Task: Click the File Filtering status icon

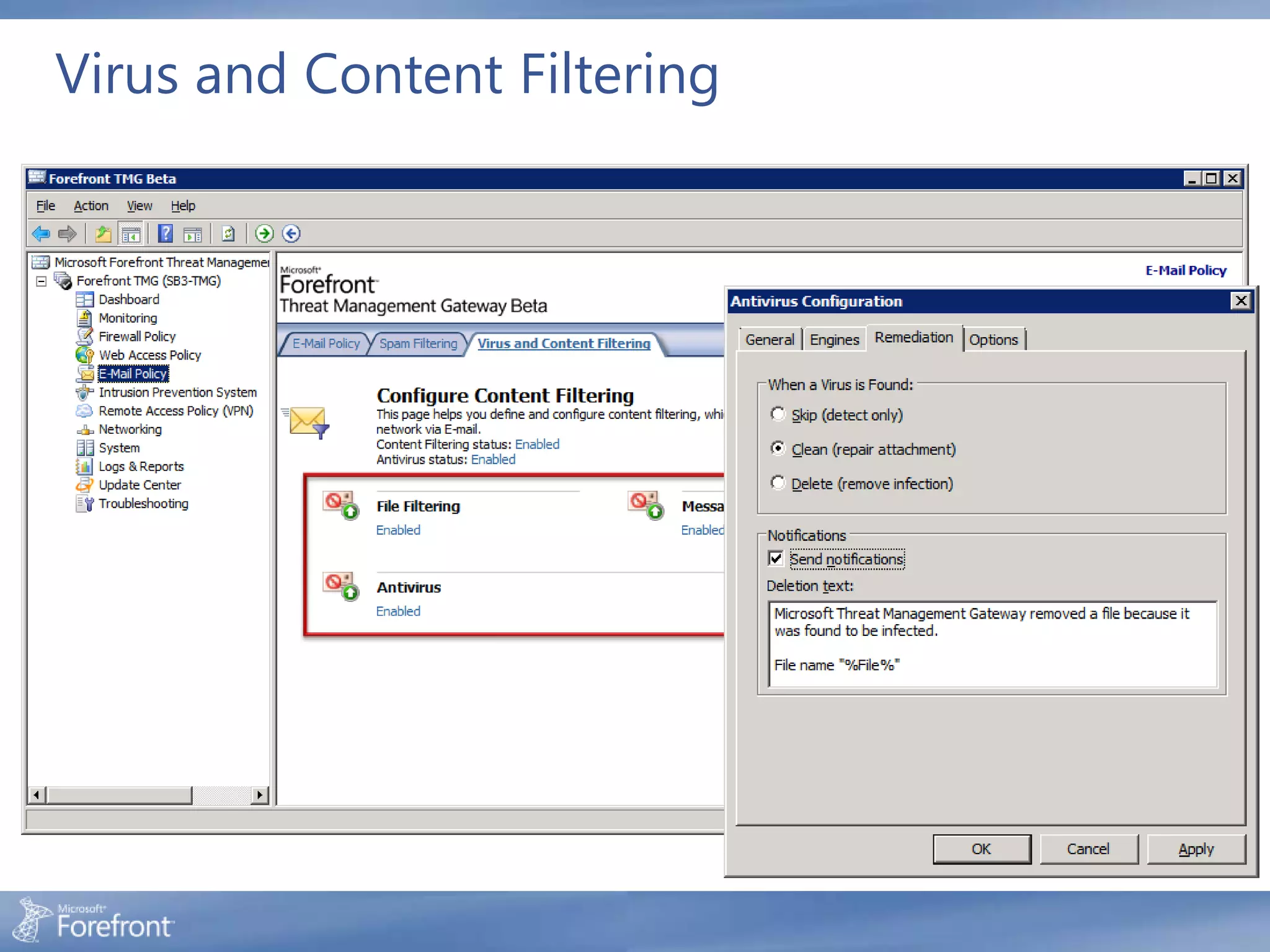Action: coord(341,505)
